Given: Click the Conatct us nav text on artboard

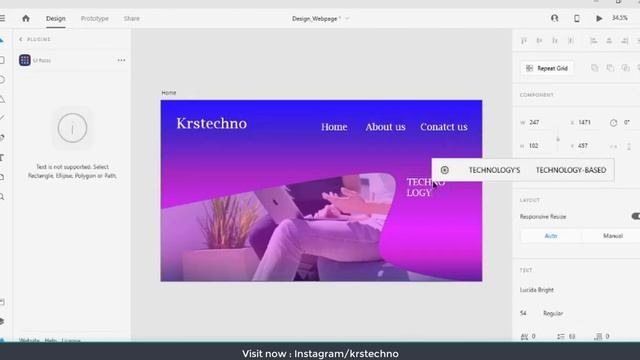Looking at the screenshot, I should (x=444, y=127).
